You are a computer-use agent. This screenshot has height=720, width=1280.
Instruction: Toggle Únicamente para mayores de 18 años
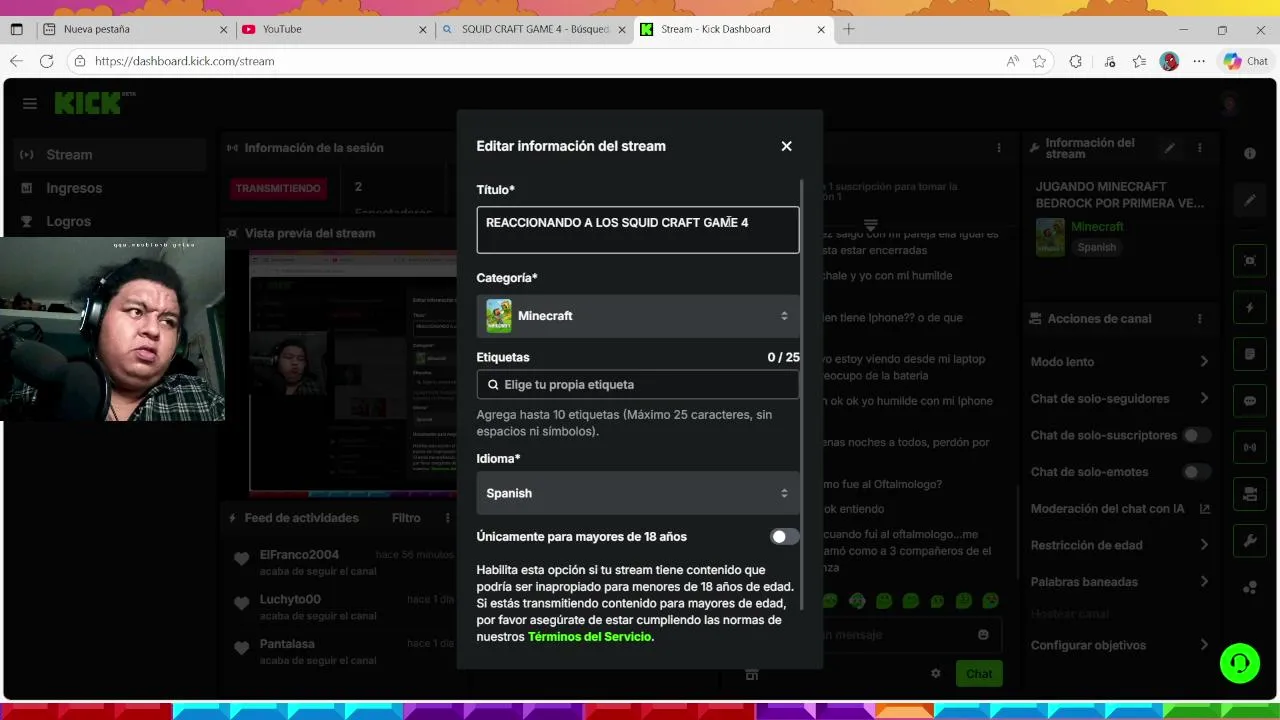784,537
